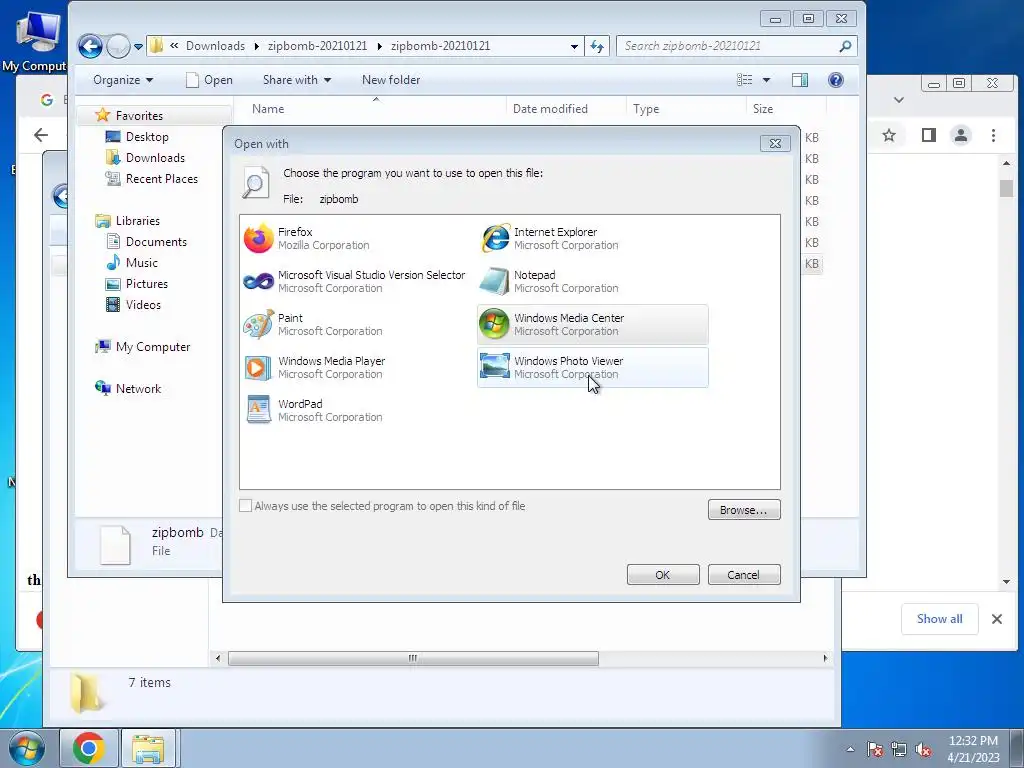Select Libraries in the navigation pane
Screen dimensions: 1024x768
[137, 221]
